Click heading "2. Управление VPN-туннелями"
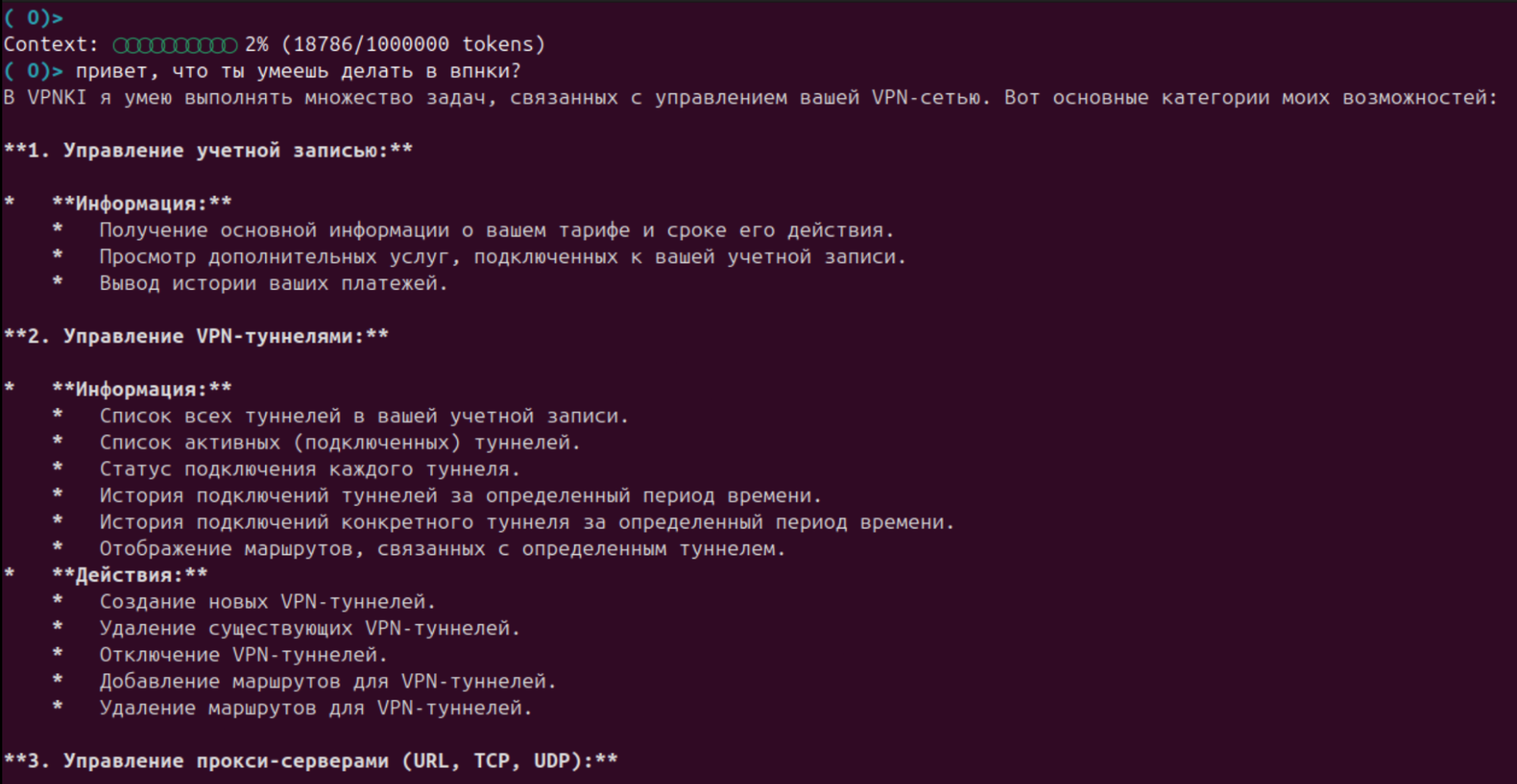This screenshot has height=784, width=1517. (196, 337)
